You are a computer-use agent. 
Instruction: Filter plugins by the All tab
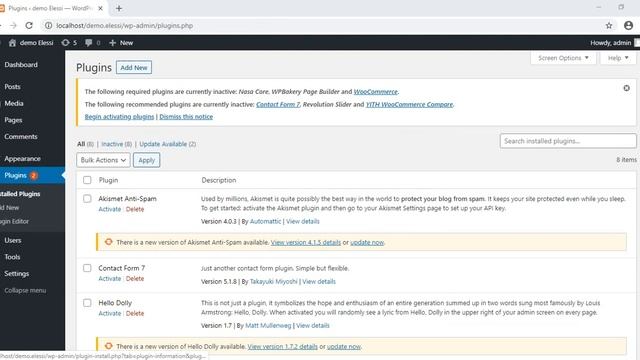point(81,144)
